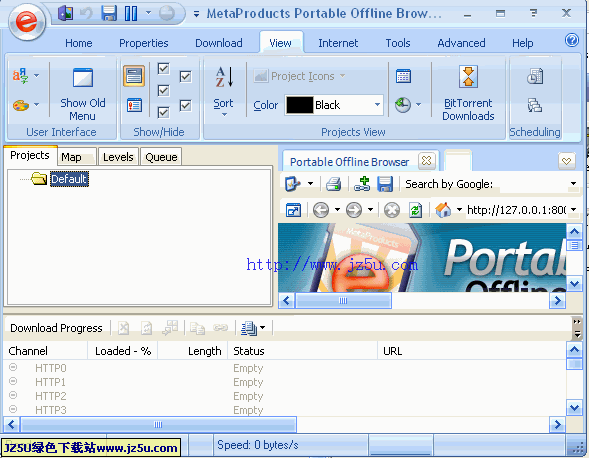Open the Advanced ribbon tab
The width and height of the screenshot is (589, 458).
(x=461, y=43)
